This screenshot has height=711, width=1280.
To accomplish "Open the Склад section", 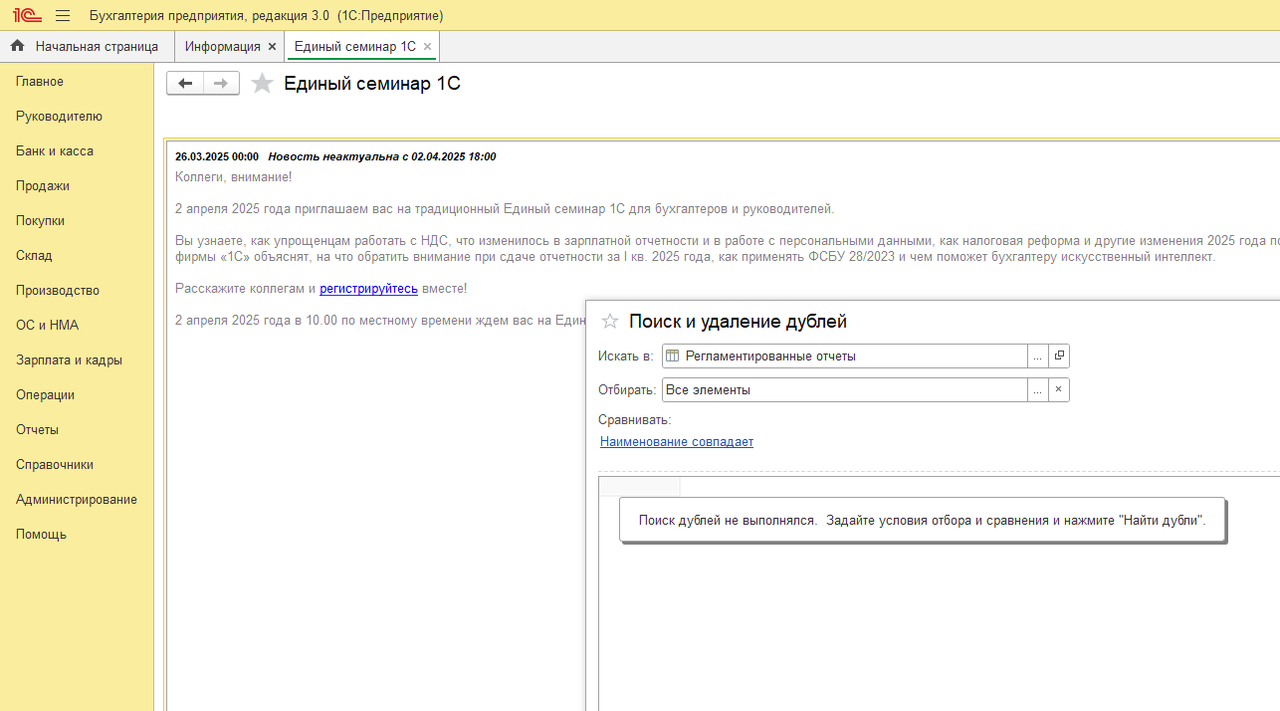I will [34, 256].
